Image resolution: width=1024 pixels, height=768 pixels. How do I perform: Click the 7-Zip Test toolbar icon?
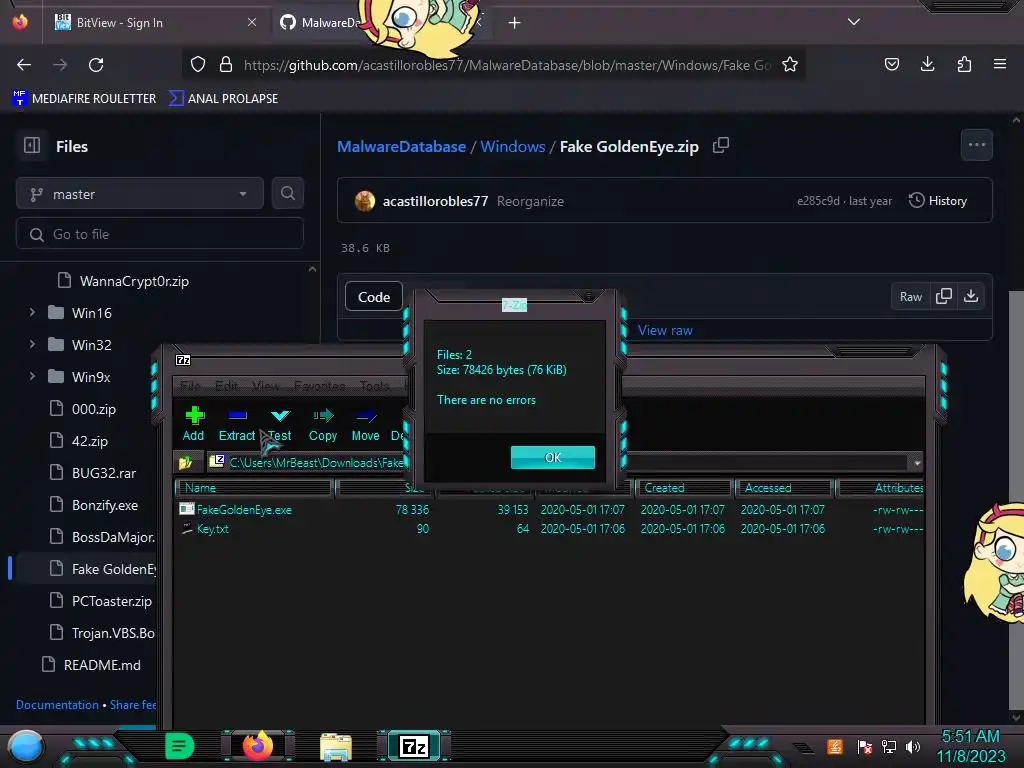click(280, 423)
